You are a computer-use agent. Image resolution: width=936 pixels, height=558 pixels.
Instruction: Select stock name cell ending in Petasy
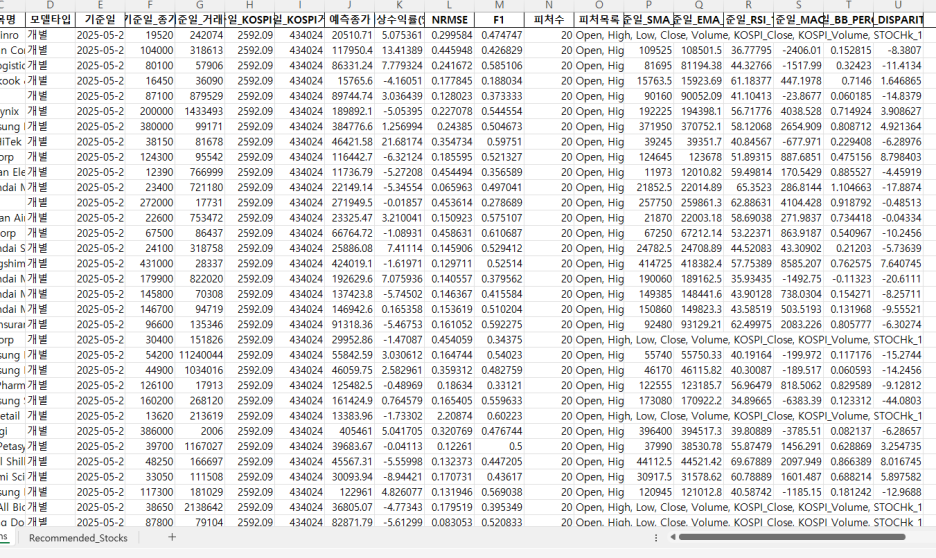click(x=13, y=446)
